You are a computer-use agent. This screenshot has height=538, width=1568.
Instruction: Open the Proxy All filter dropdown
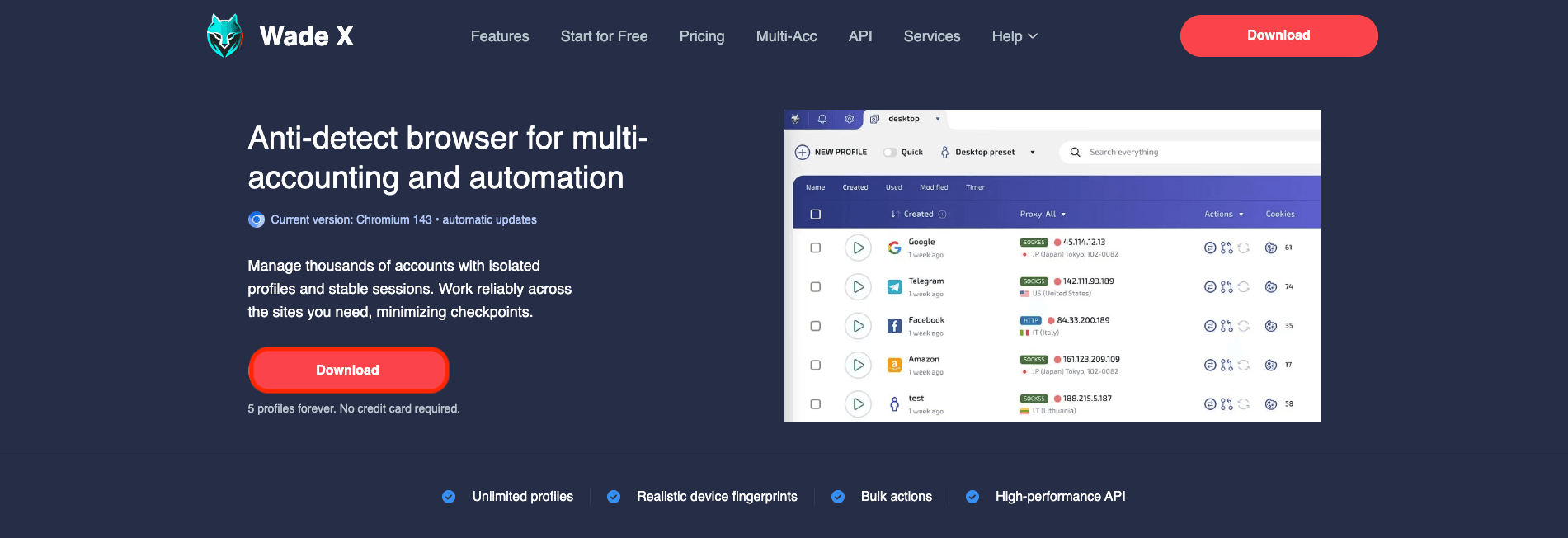pyautogui.click(x=1043, y=215)
